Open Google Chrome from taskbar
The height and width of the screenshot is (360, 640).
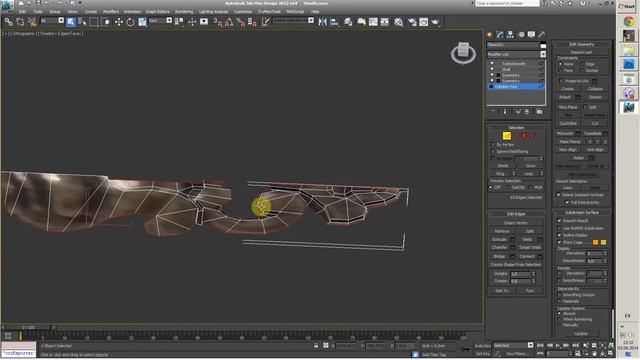[629, 21]
